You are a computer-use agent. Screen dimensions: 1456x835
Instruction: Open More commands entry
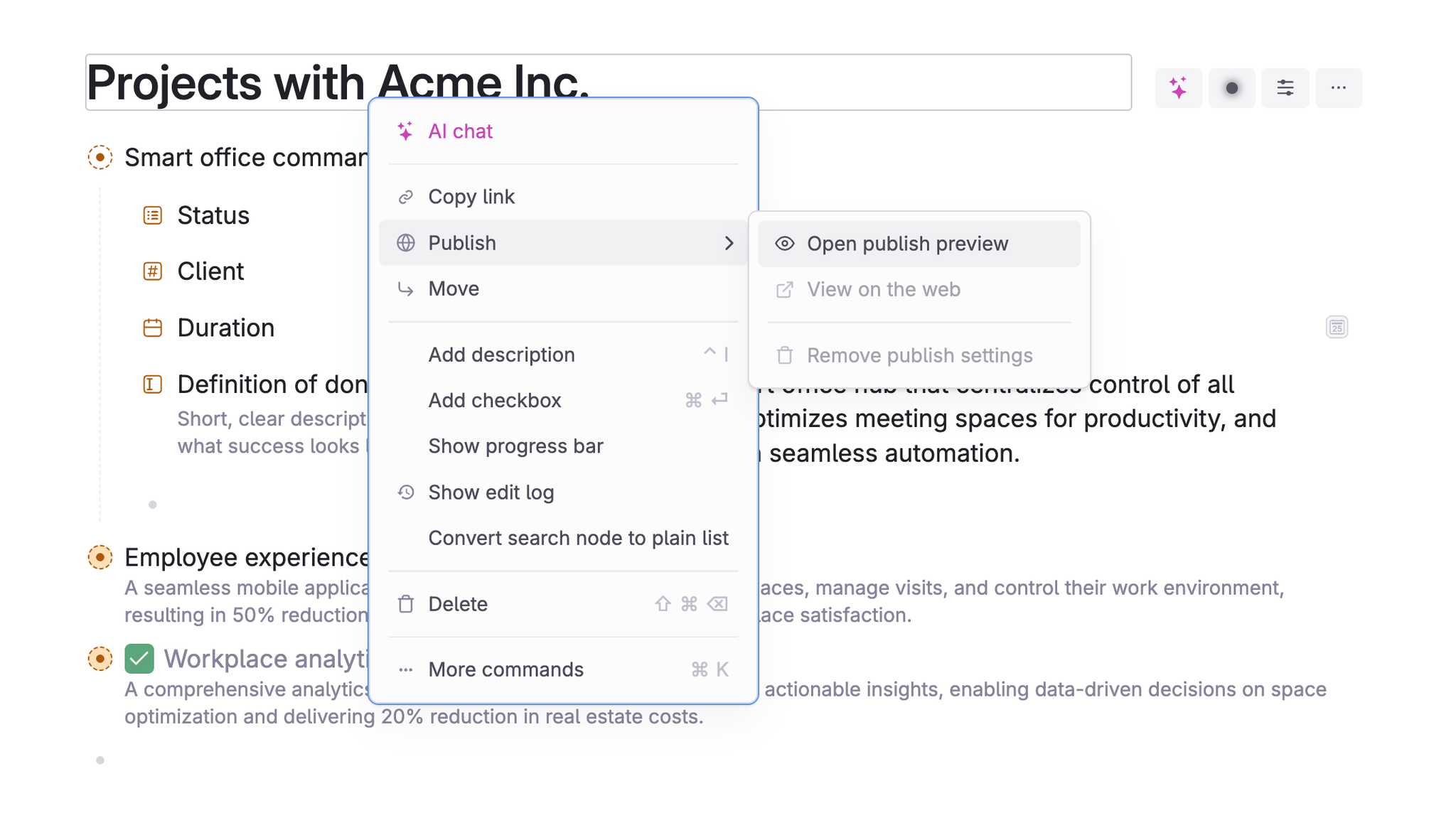tap(562, 669)
